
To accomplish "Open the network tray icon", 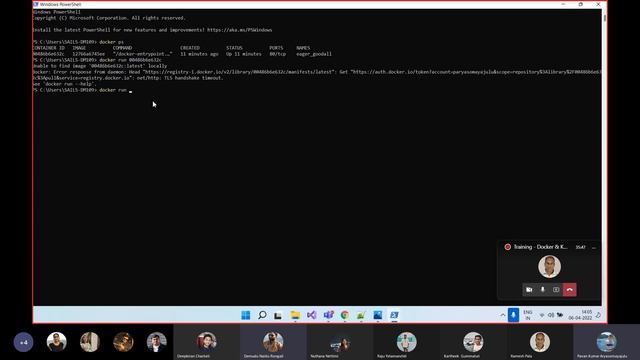I will click(542, 315).
